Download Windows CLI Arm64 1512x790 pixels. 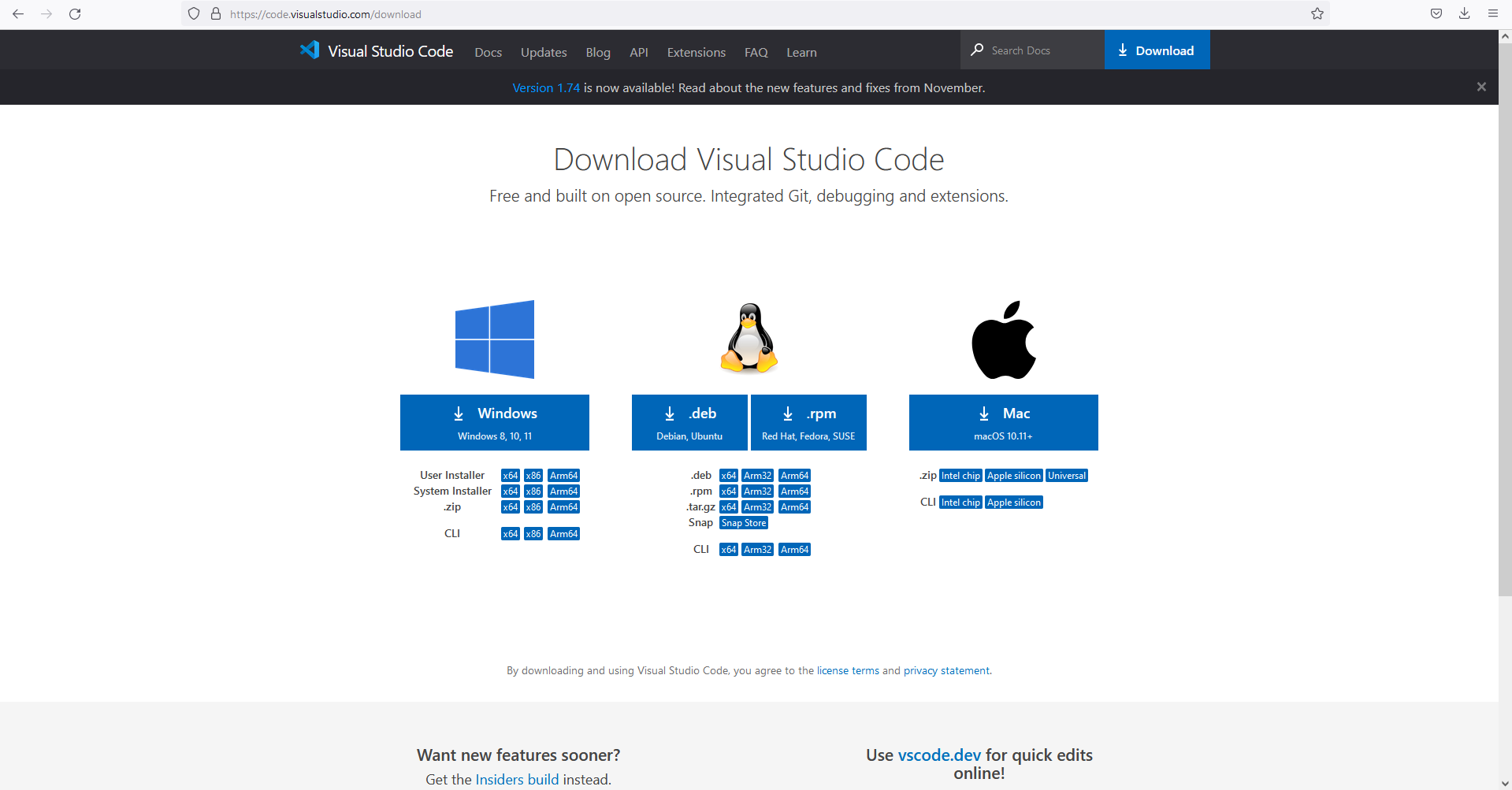tap(564, 534)
